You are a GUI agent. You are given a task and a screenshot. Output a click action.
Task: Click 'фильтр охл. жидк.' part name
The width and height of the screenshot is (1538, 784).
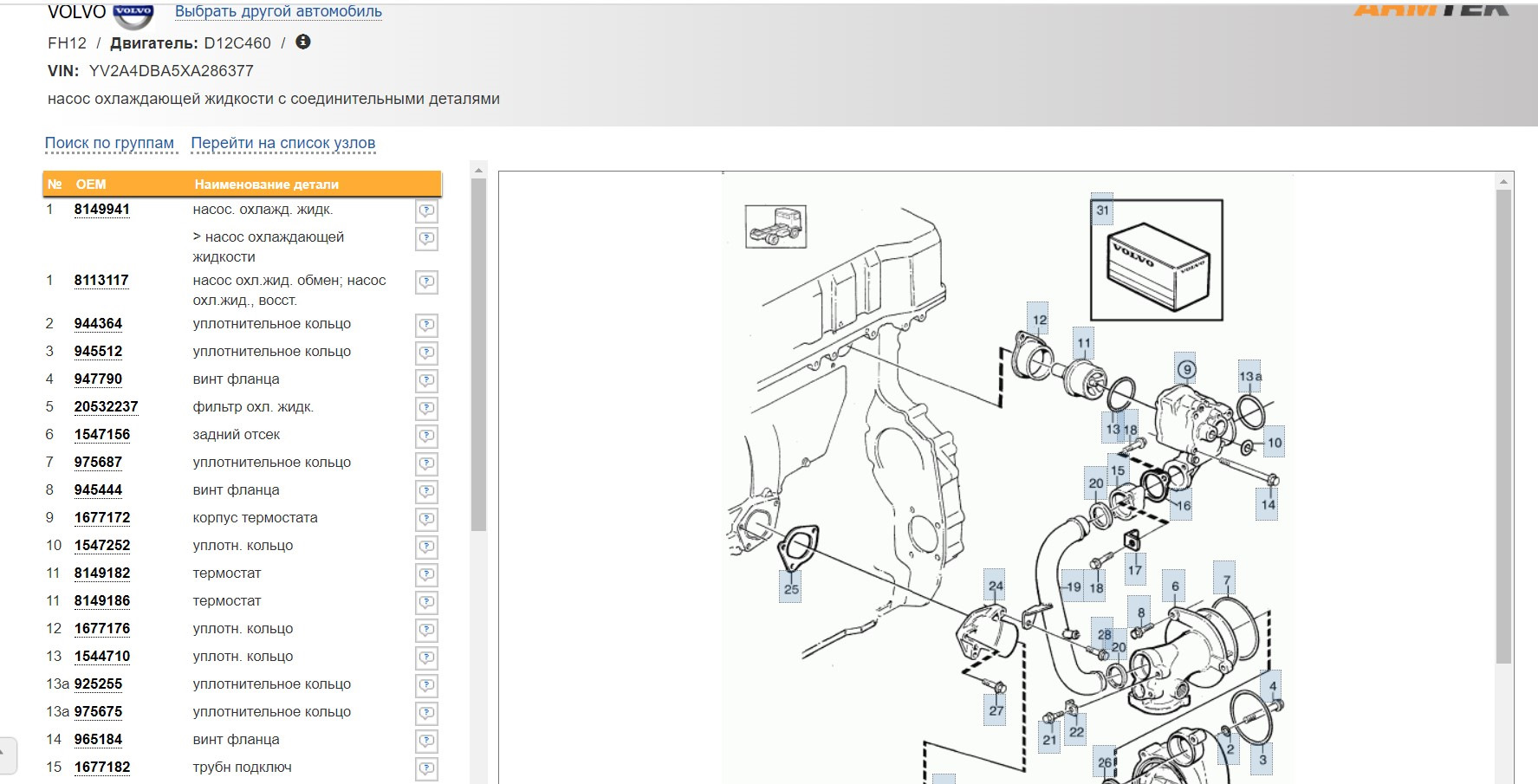[253, 407]
